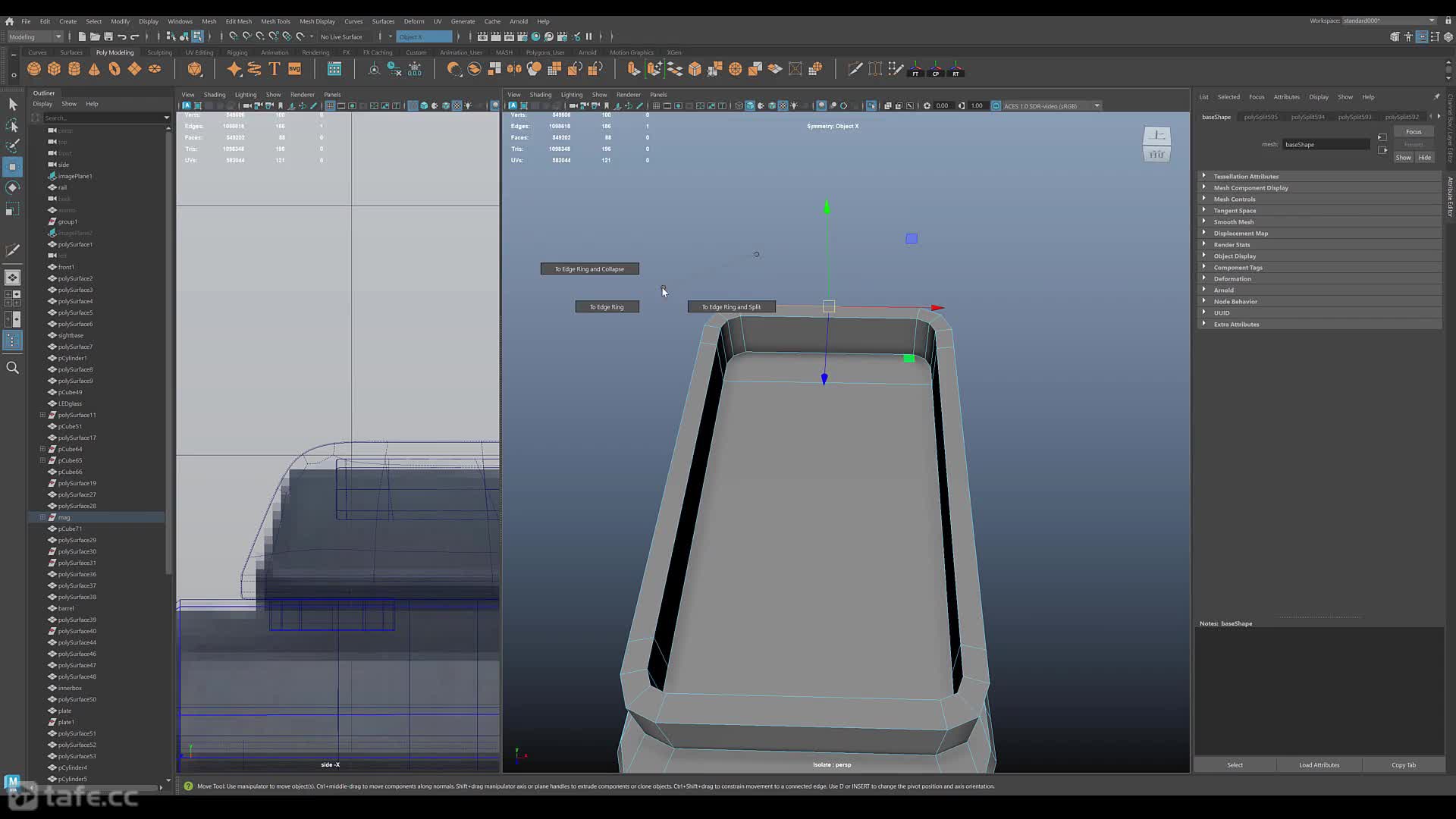
Task: Click the mesh name field baseShape
Action: click(x=1326, y=144)
